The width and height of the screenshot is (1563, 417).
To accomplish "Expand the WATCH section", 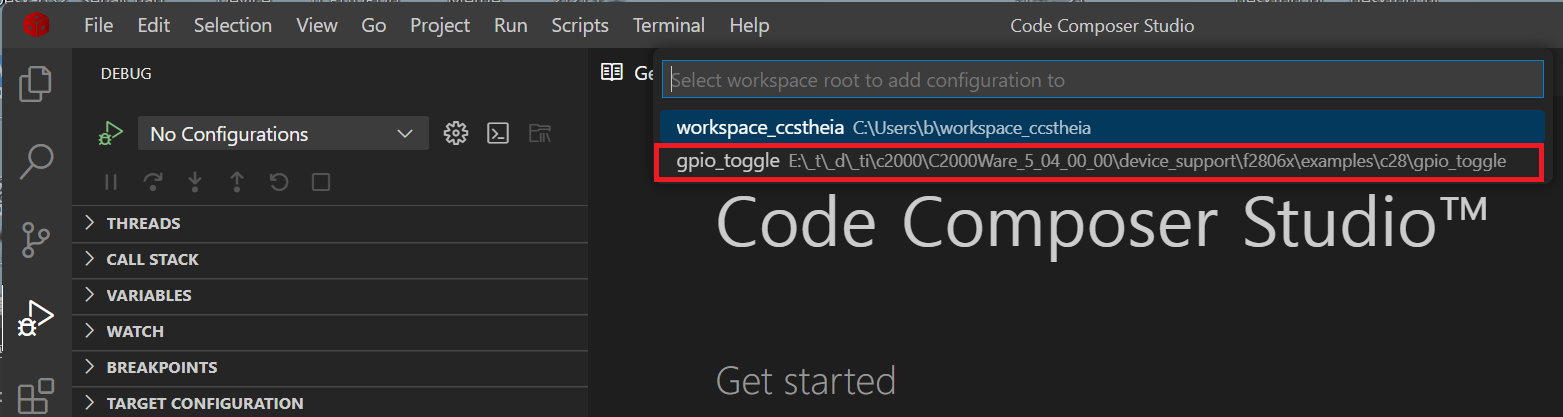I will tap(330, 331).
